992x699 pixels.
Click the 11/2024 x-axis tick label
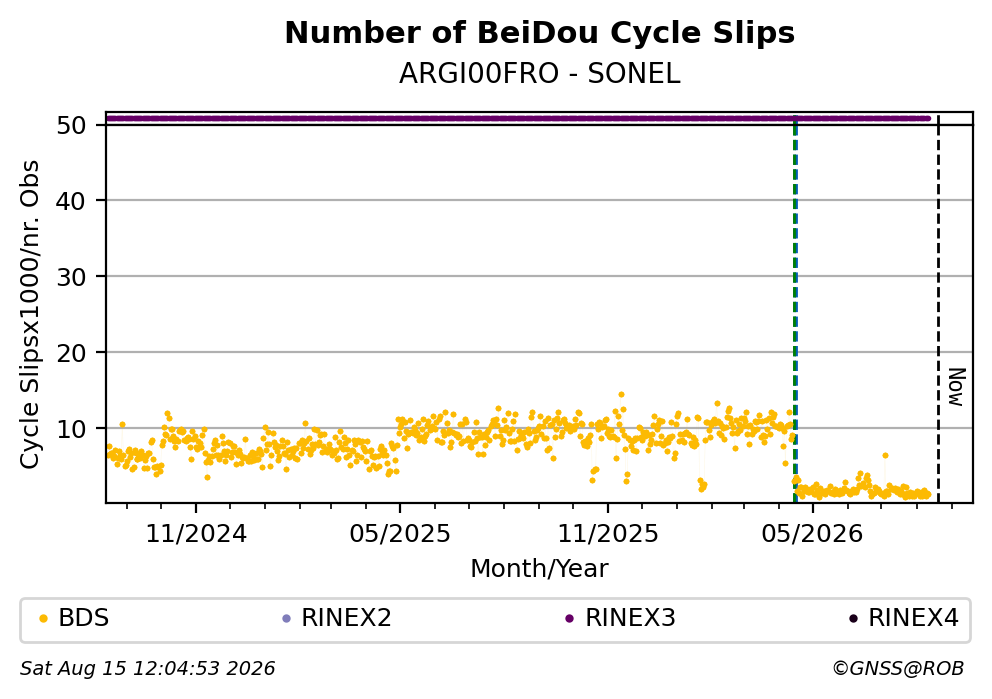(196, 534)
